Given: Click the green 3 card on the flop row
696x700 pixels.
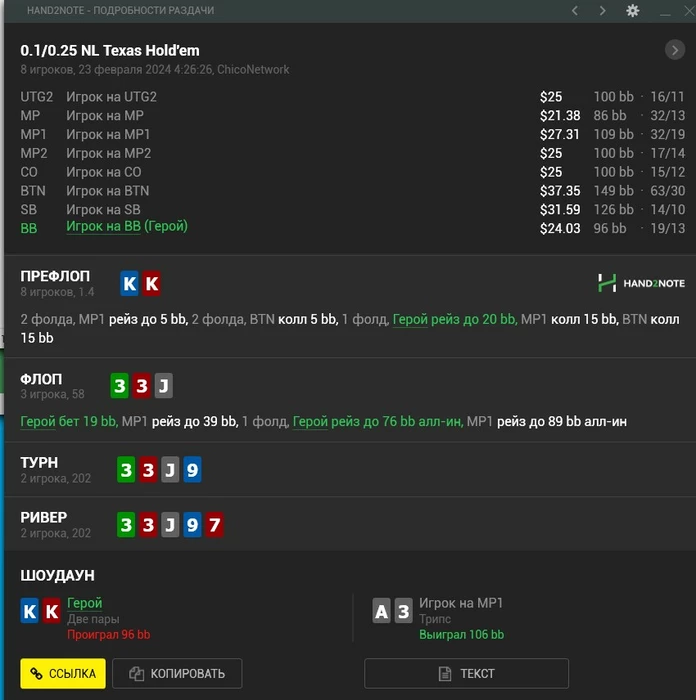Looking at the screenshot, I should tap(119, 385).
